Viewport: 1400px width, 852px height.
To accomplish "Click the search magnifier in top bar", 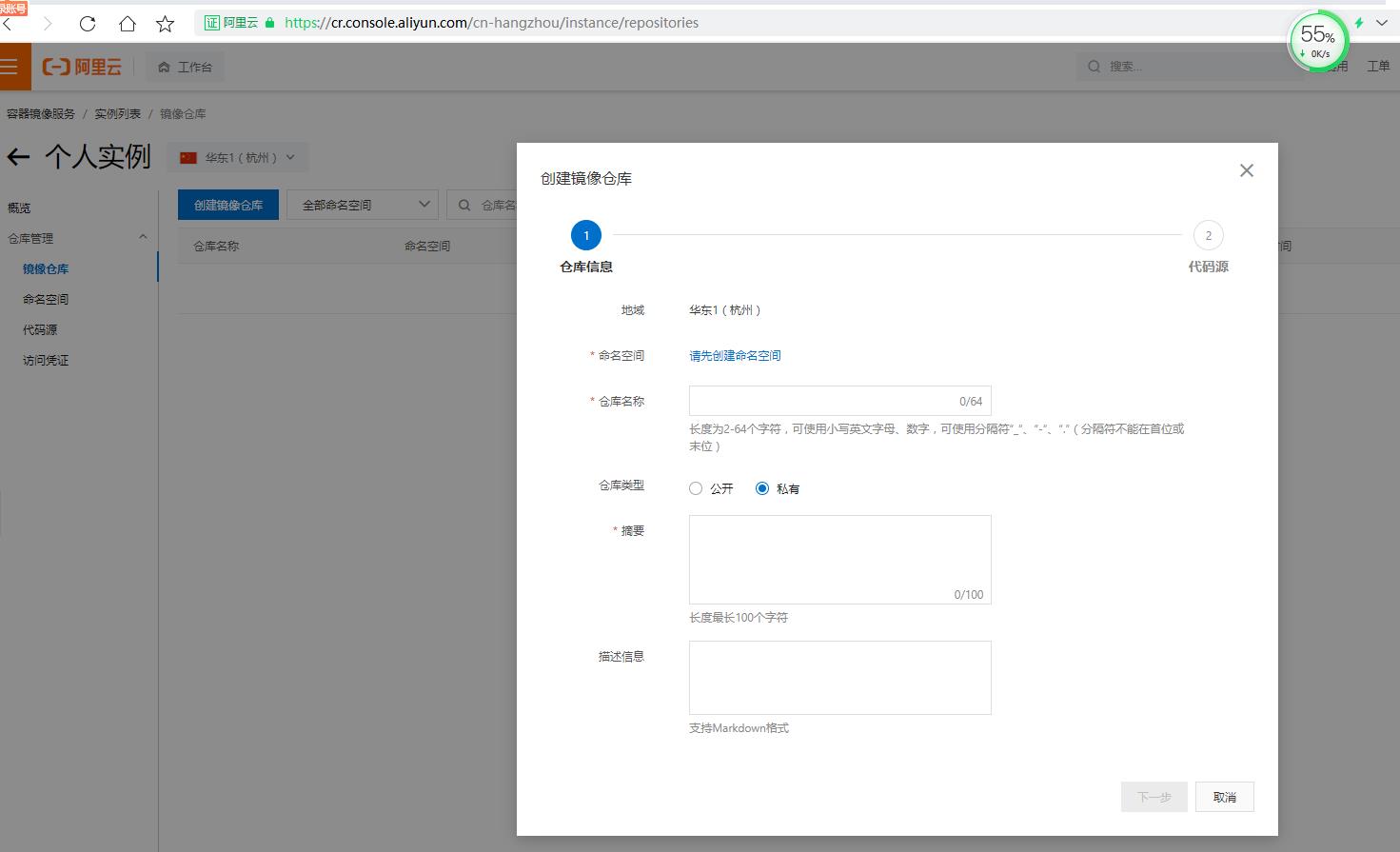I will click(x=1094, y=67).
